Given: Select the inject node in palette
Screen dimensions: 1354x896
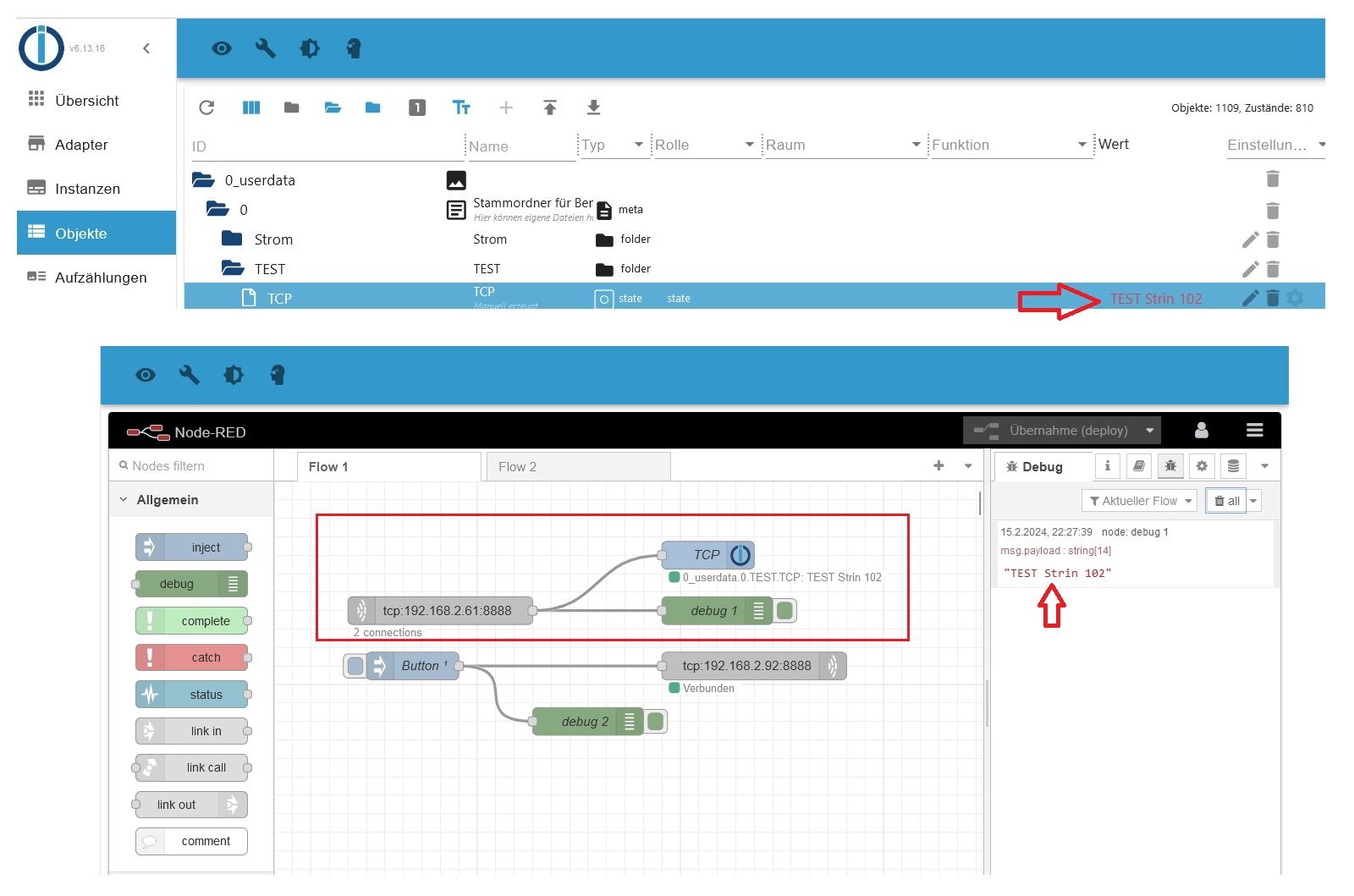Looking at the screenshot, I should (192, 547).
